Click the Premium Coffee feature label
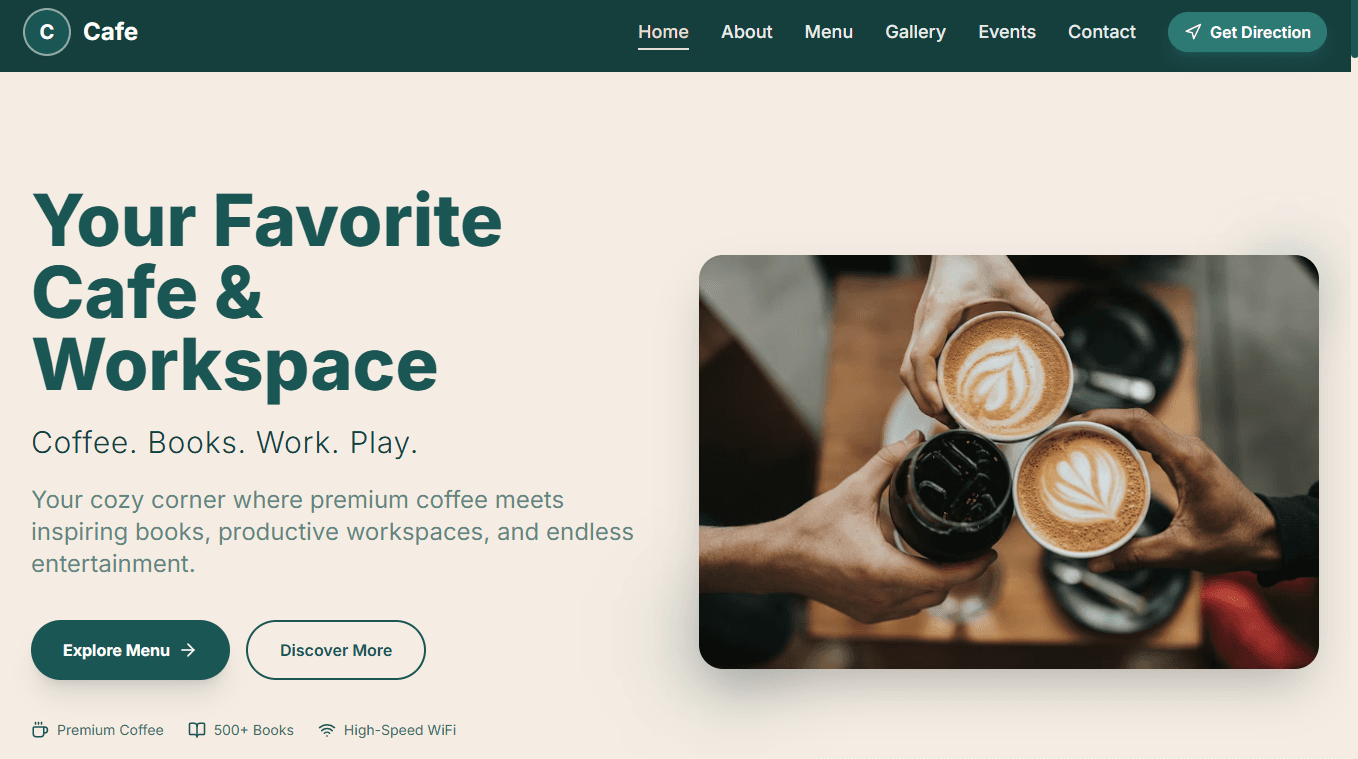Viewport: 1358px width, 759px height. pos(110,730)
